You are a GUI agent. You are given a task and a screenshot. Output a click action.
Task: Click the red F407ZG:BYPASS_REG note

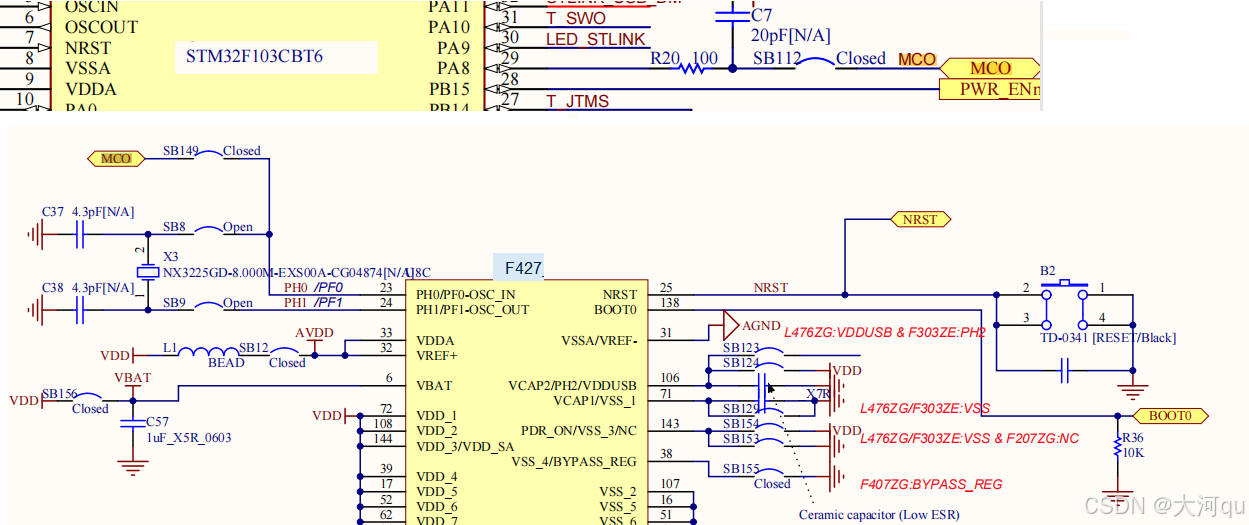tap(931, 484)
